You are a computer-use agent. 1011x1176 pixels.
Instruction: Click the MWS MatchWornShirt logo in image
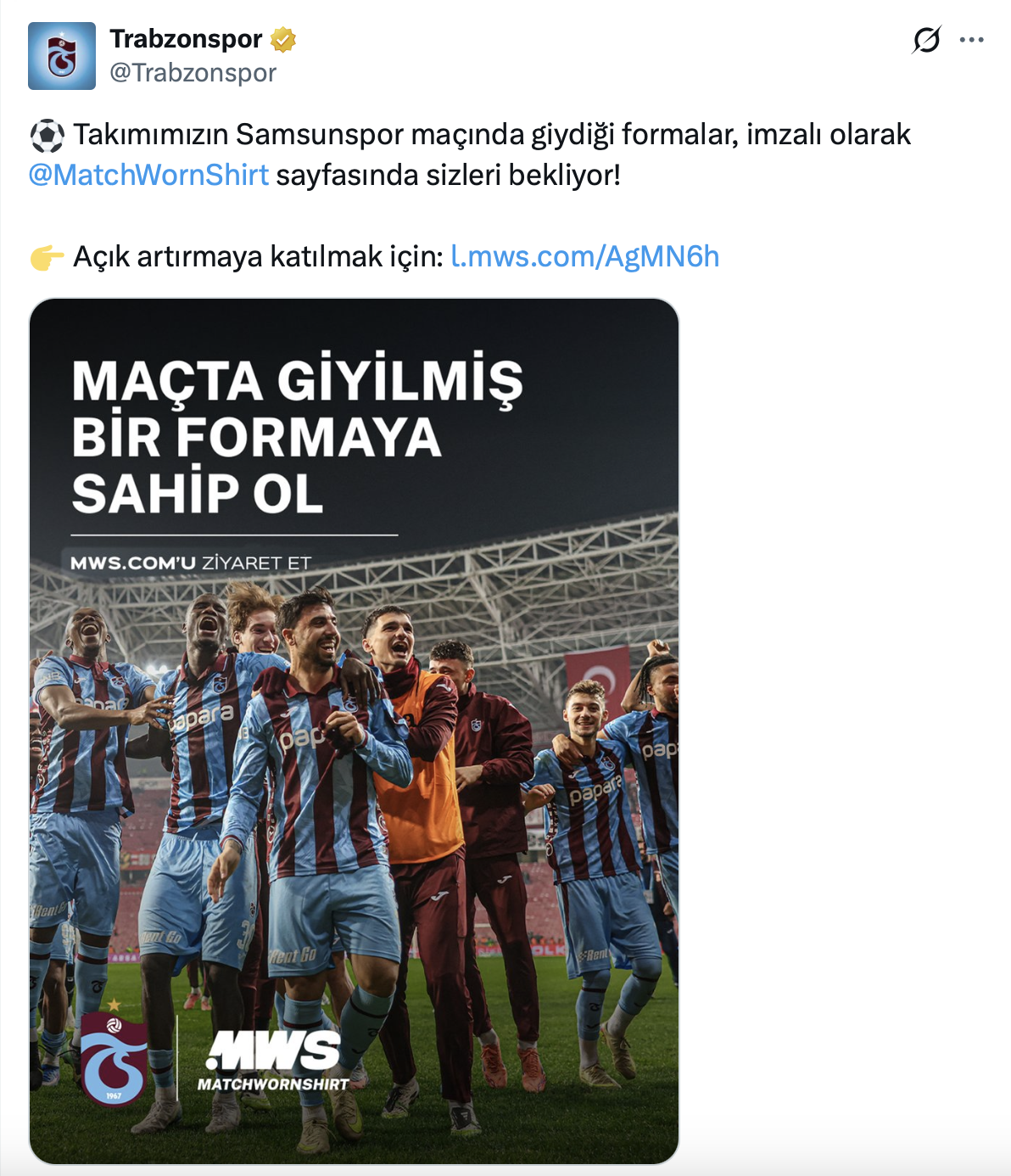click(273, 1061)
